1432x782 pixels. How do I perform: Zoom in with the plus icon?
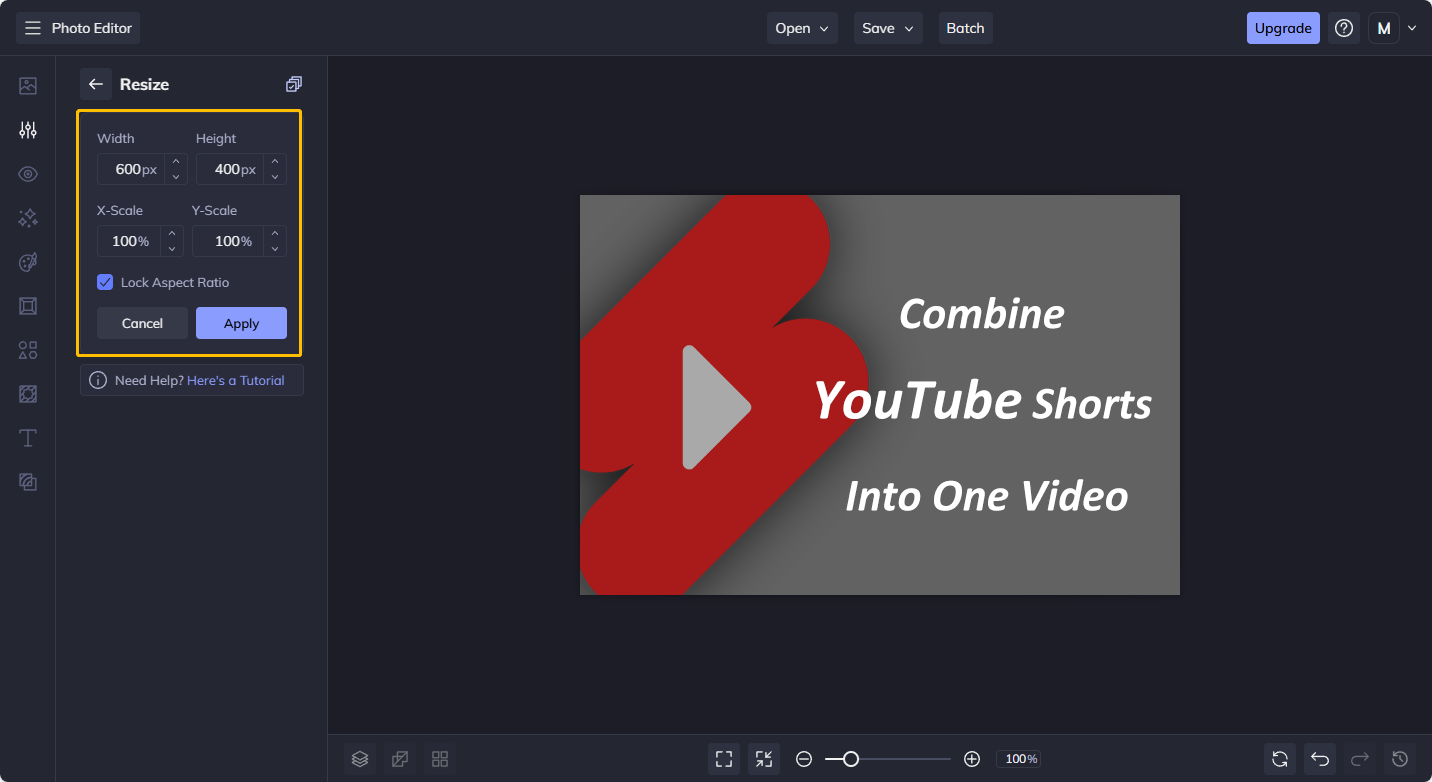(972, 759)
